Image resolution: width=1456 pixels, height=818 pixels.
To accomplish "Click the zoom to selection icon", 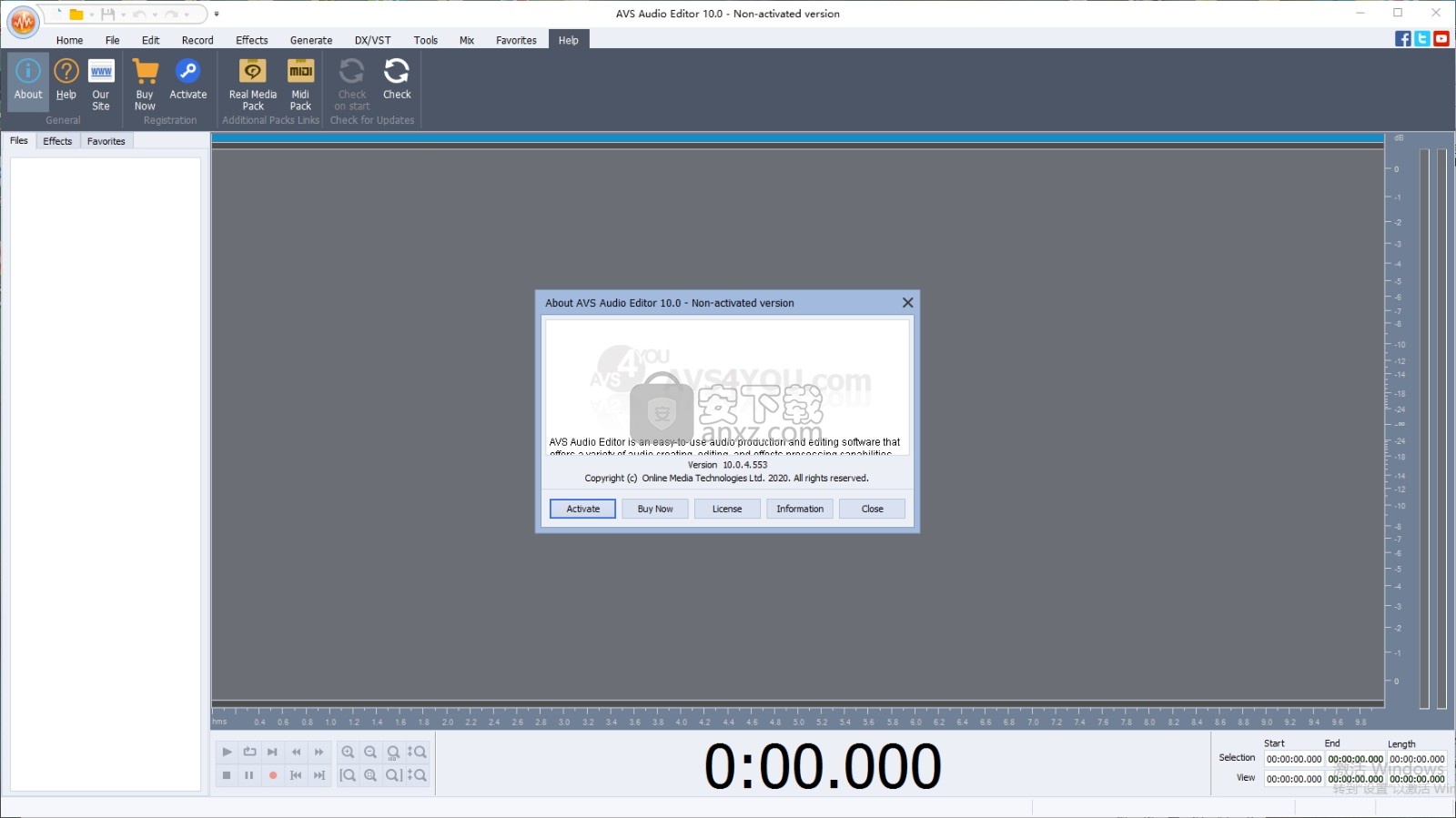I will pyautogui.click(x=370, y=775).
